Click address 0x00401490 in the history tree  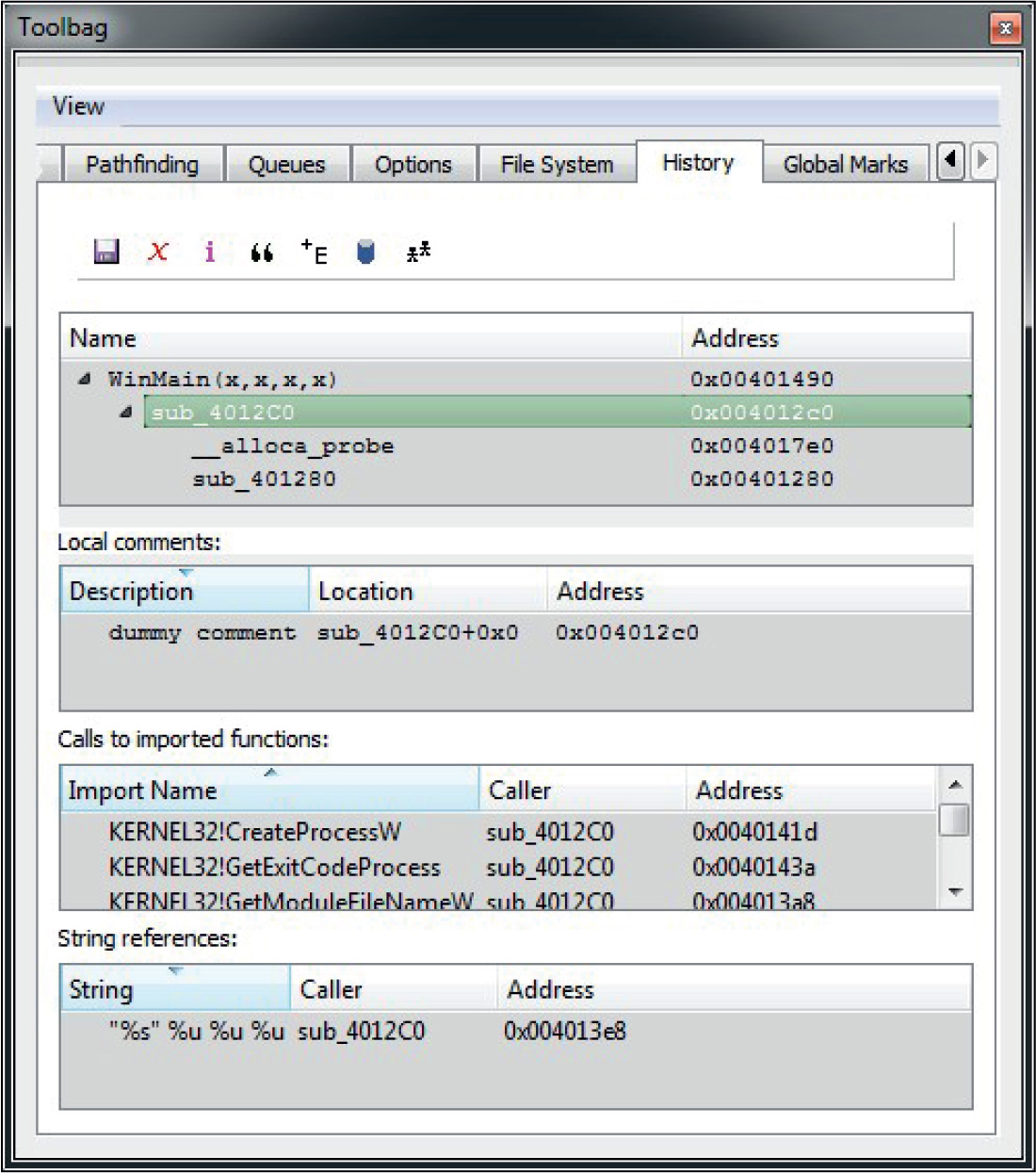762,379
